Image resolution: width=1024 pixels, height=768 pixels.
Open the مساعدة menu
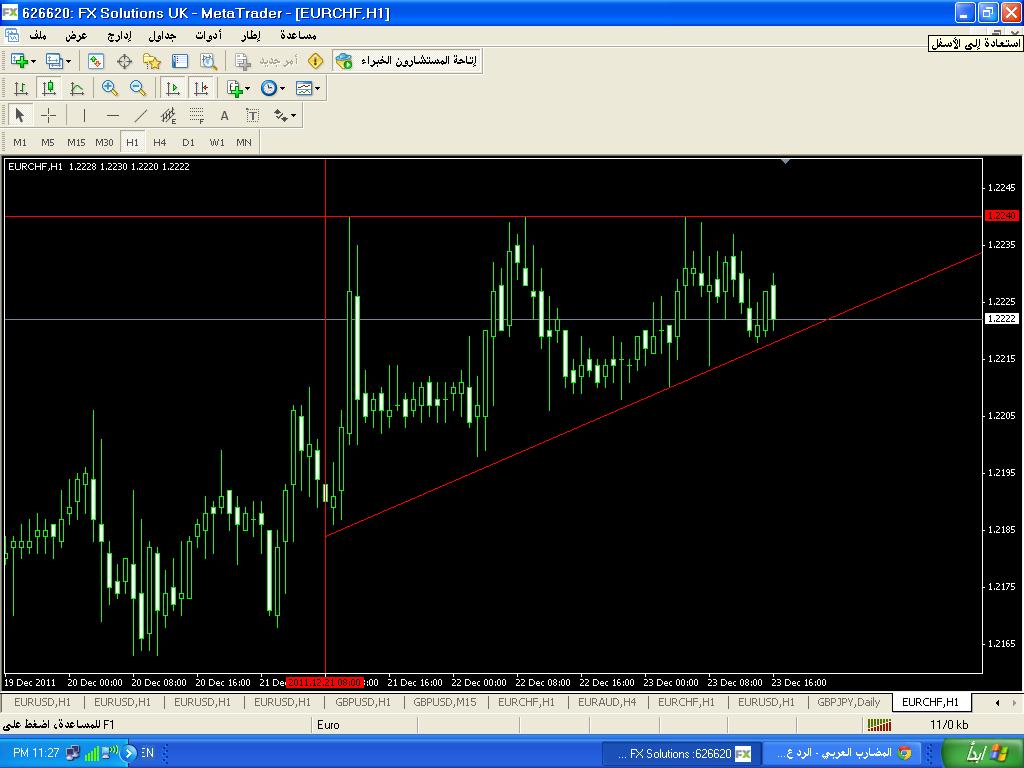pyautogui.click(x=298, y=35)
